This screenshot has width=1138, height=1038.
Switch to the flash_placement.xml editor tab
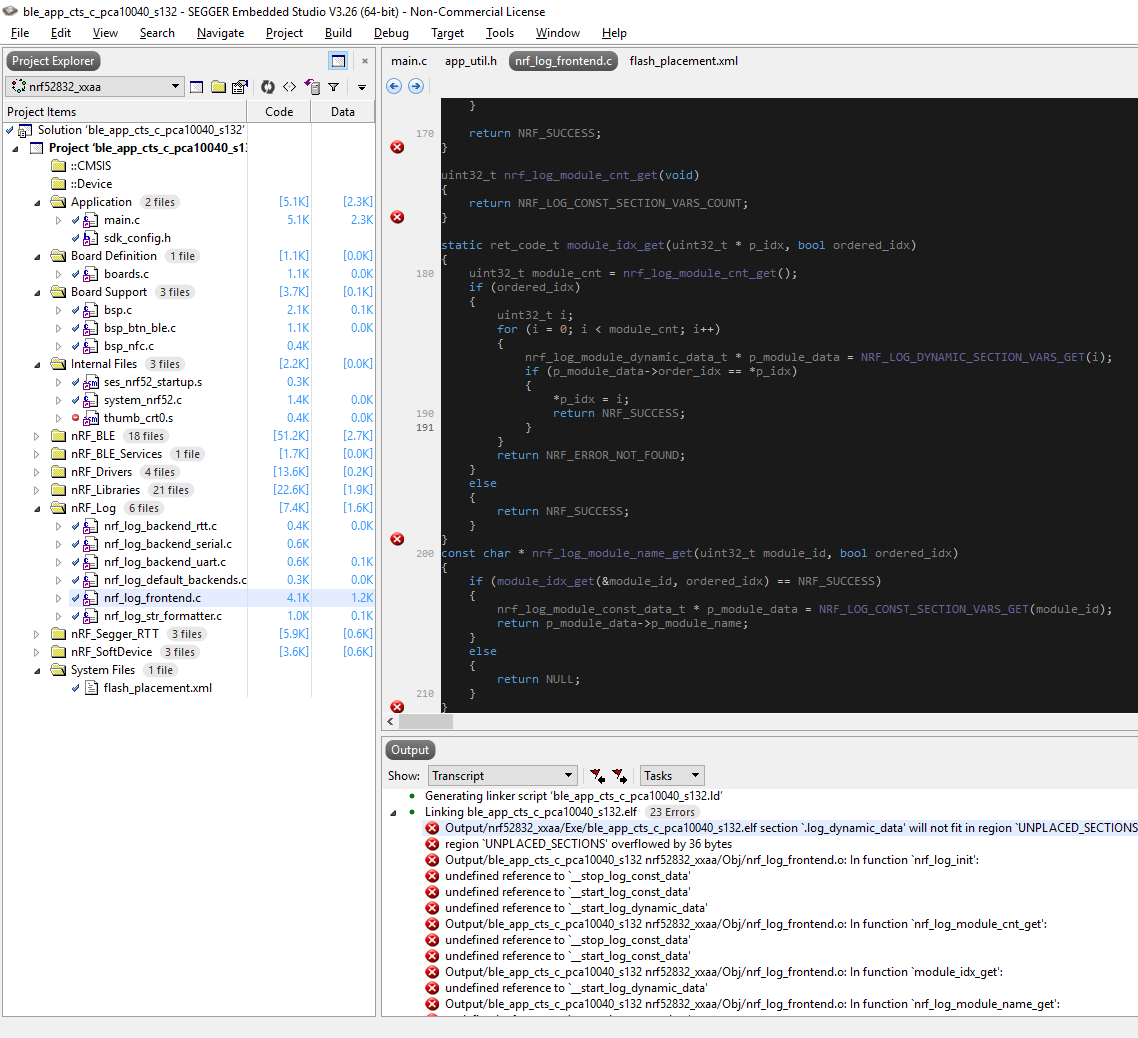pyautogui.click(x=684, y=61)
